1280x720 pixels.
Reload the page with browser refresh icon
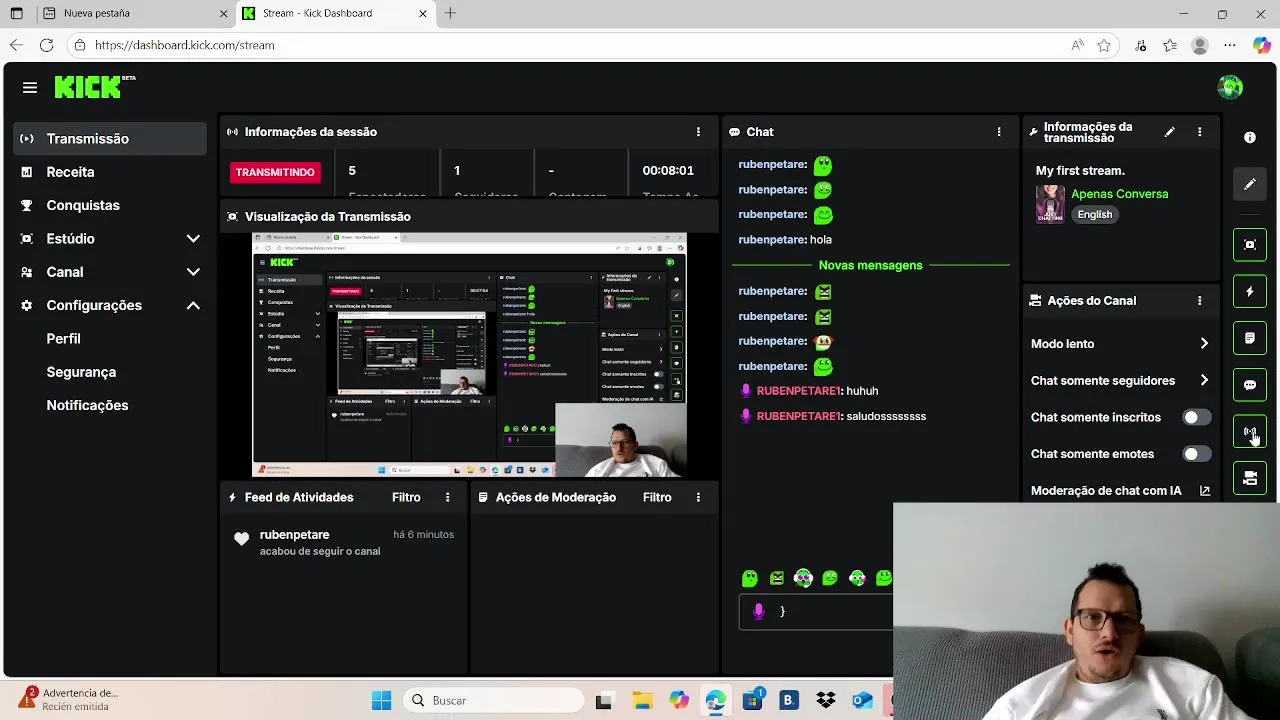46,45
